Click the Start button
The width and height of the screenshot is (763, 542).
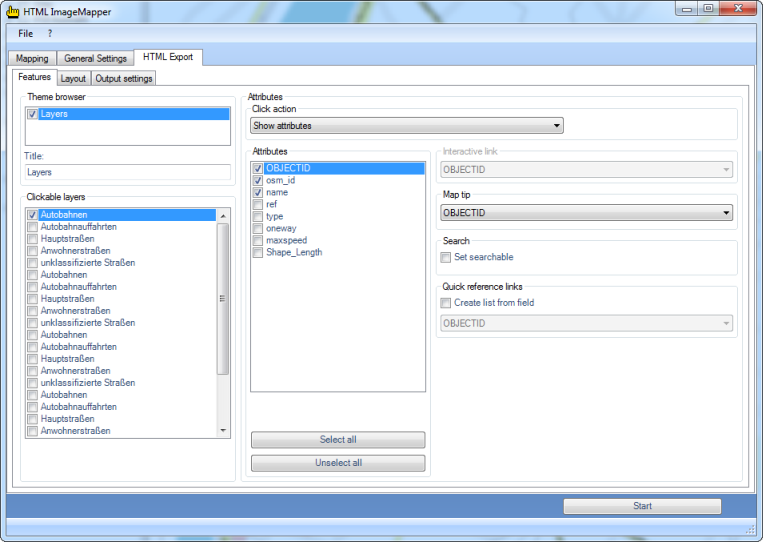(x=642, y=506)
